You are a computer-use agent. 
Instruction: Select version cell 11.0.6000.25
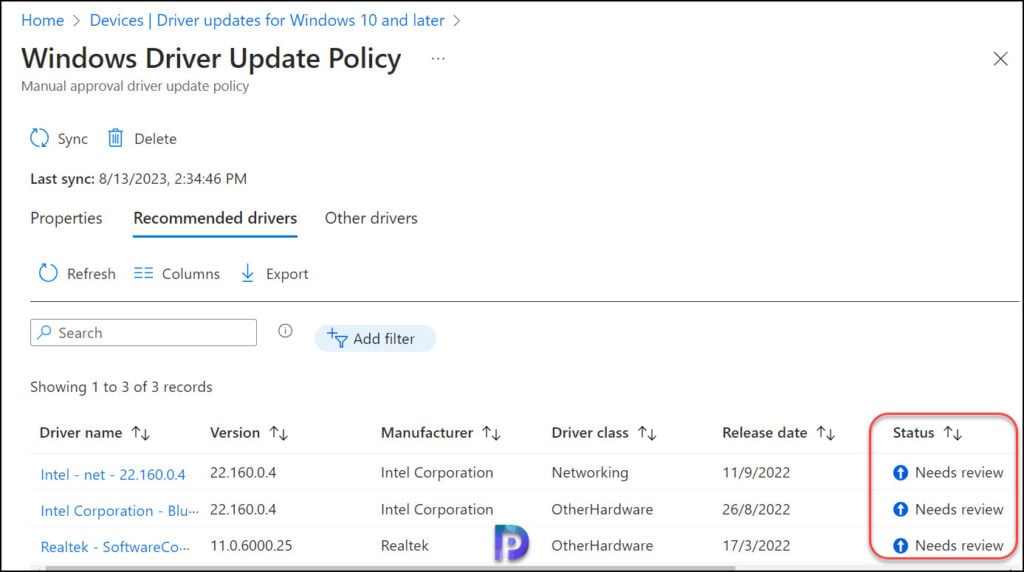[251, 545]
